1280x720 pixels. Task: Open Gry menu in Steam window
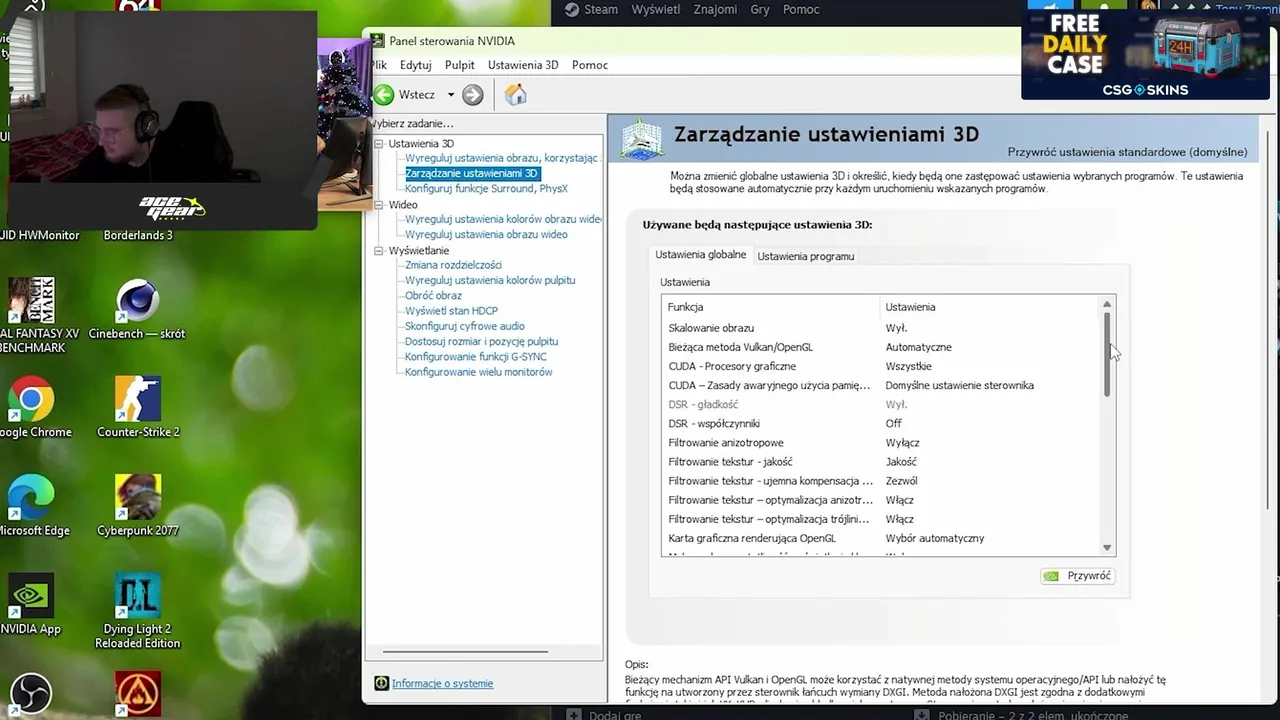click(760, 10)
